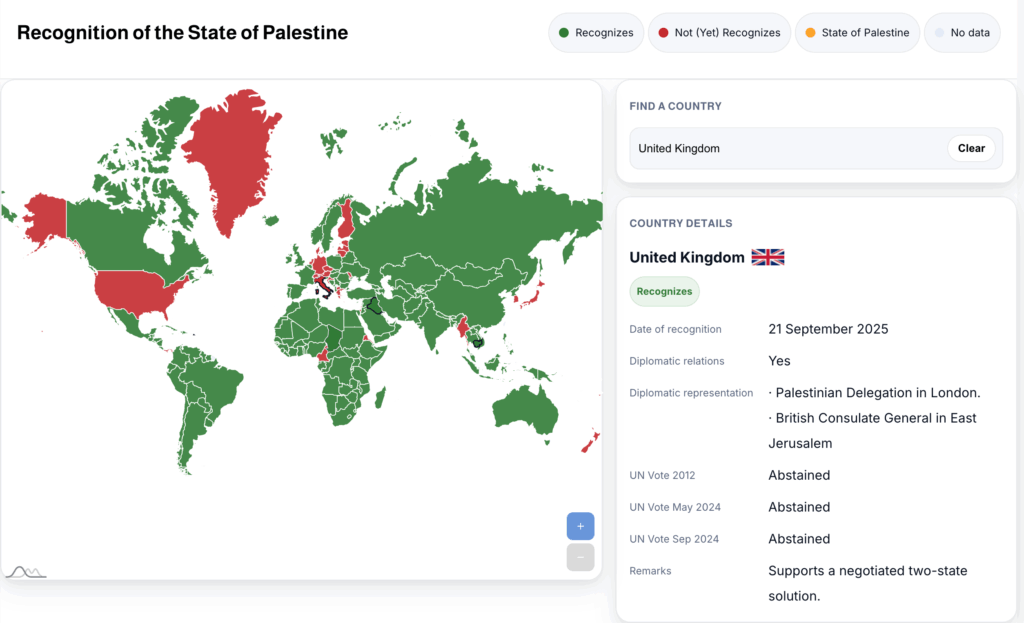
Task: Click the orange State of Palestine dot
Action: pos(810,33)
